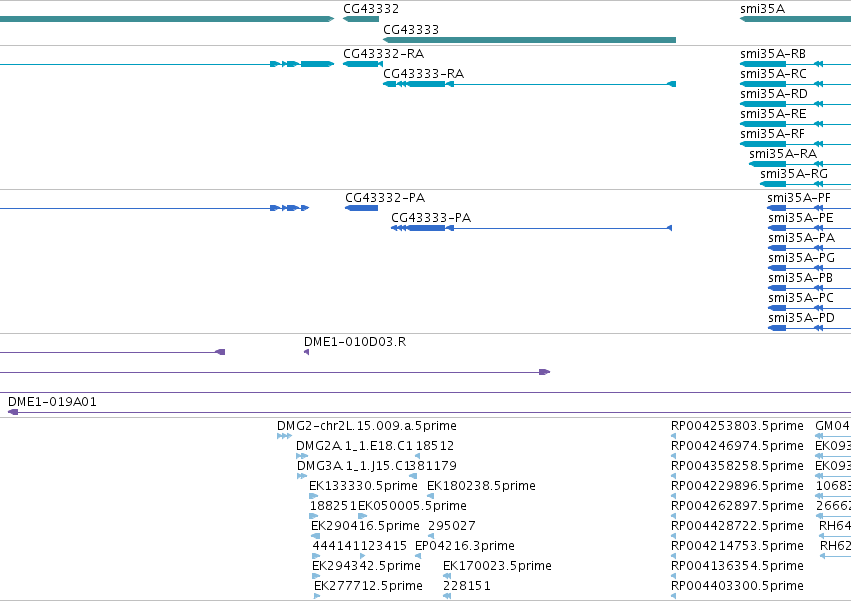The width and height of the screenshot is (851, 601).
Task: Select the DMG2-chr2L.15.009.a.5prime EST arrows
Action: 284,436
